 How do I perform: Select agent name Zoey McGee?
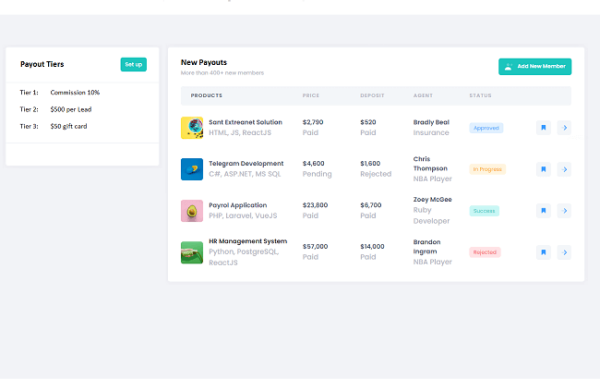click(x=432, y=199)
